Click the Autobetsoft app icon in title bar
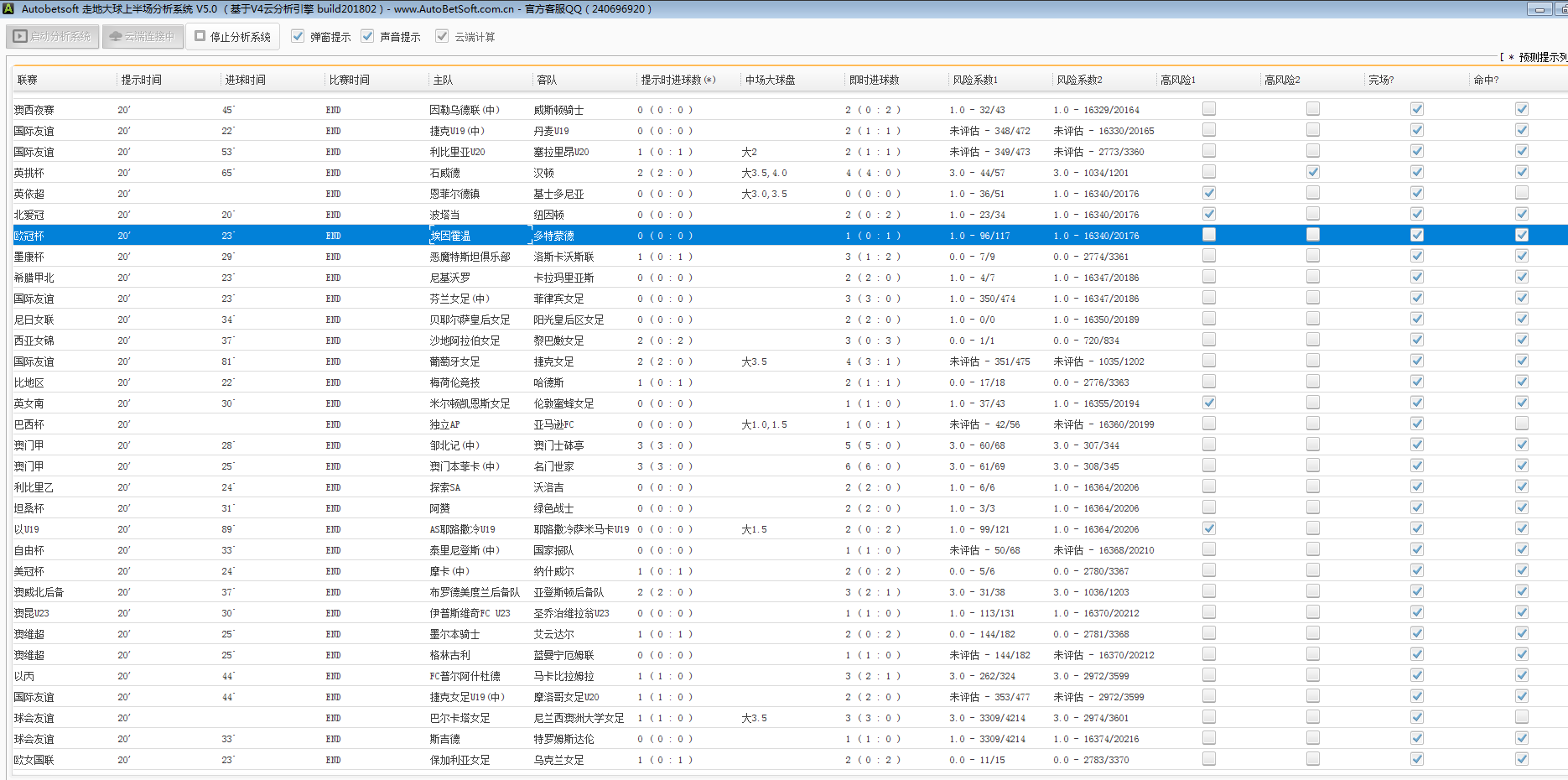Screen dimensions: 1568x780 point(8,8)
